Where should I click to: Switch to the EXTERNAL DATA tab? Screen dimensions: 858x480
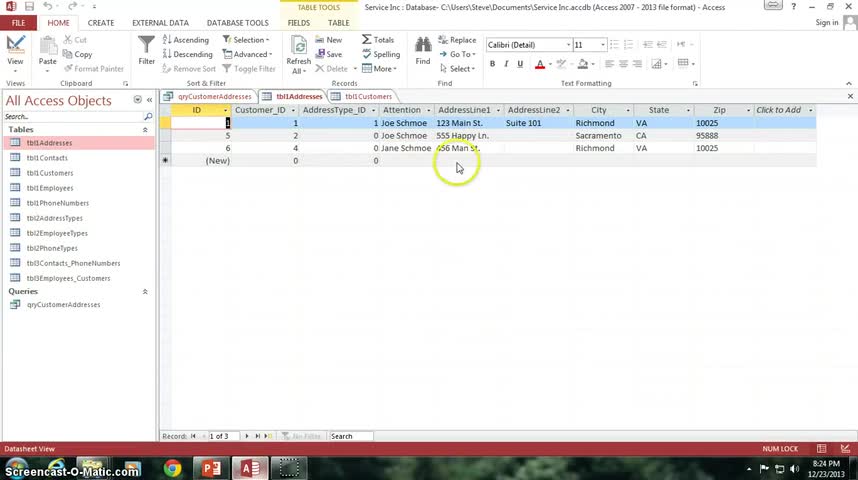point(160,23)
